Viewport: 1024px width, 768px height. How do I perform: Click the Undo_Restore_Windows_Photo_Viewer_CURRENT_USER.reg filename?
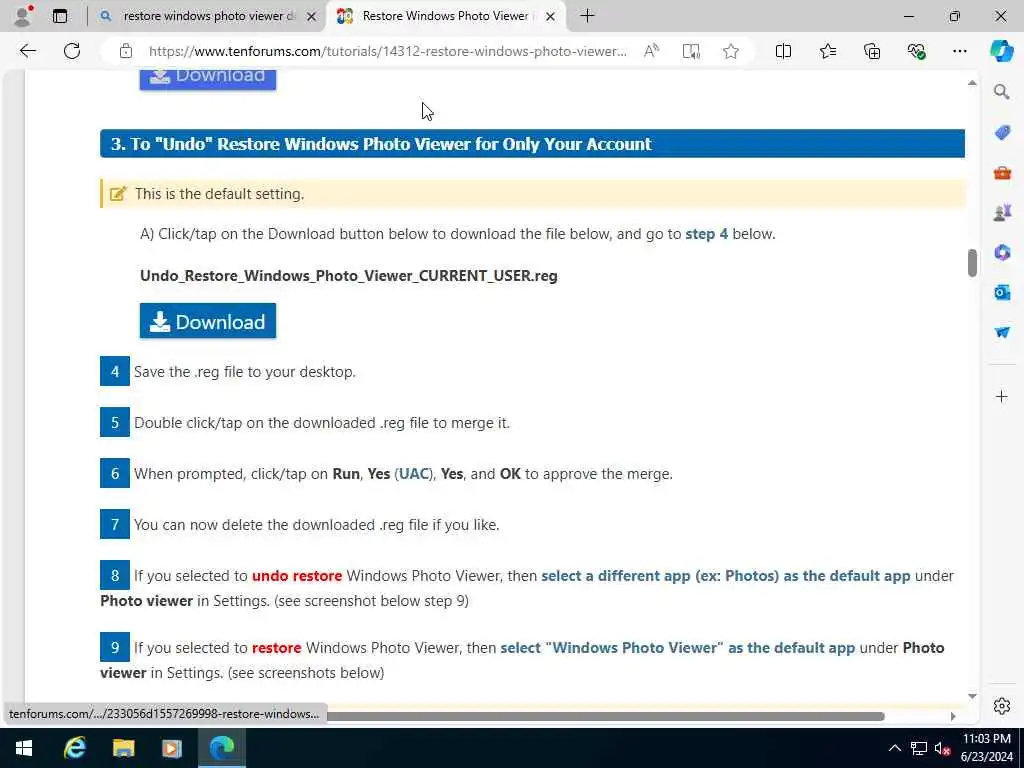coord(349,276)
